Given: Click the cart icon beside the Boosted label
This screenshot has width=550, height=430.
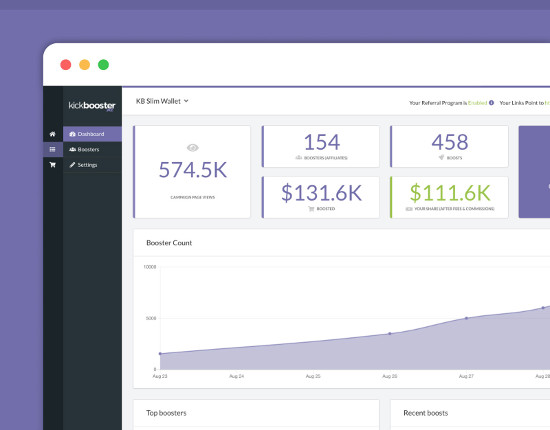Looking at the screenshot, I should [311, 209].
